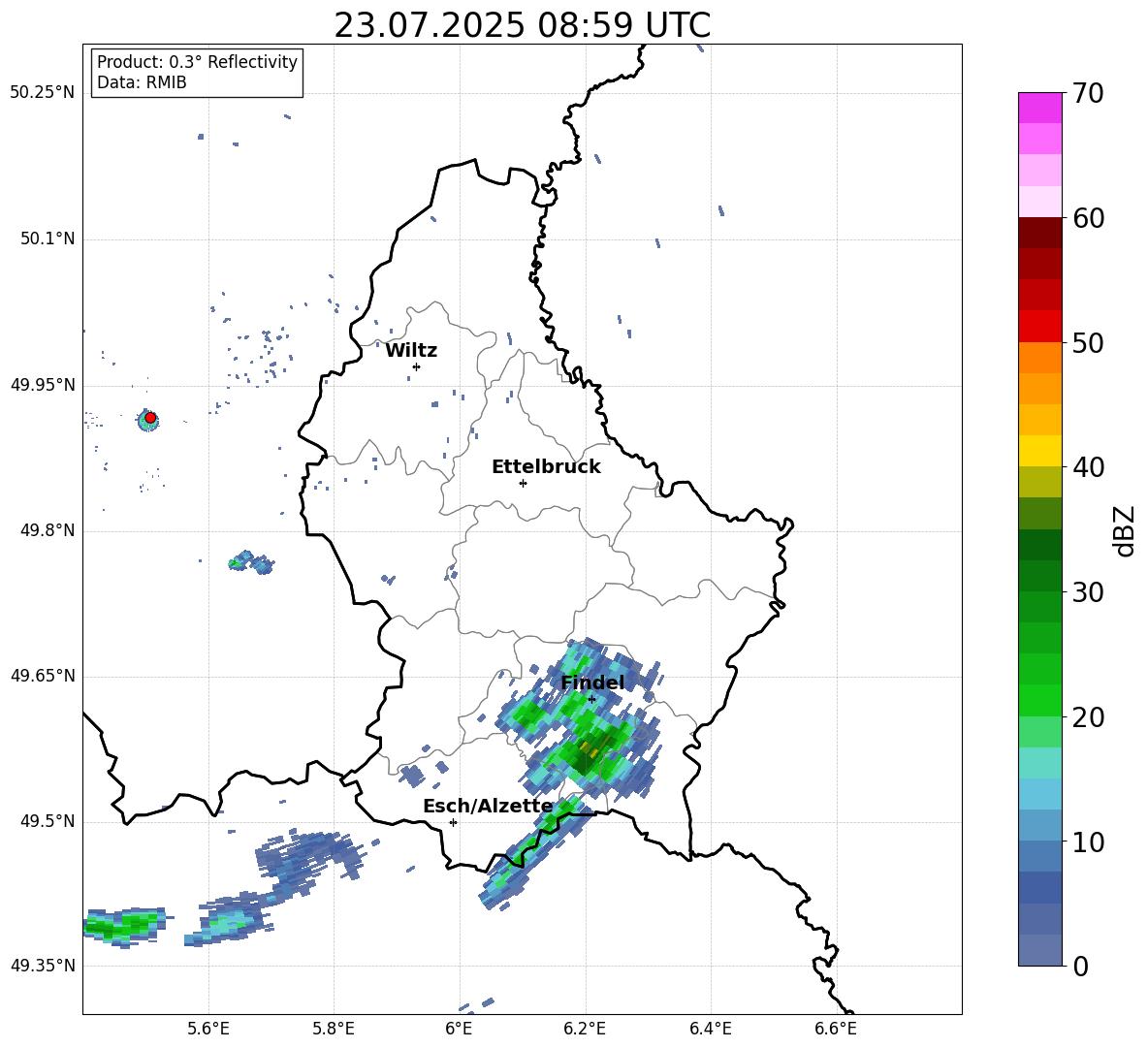Screen dimensions: 1148x1048
Task: Click the Findel city label
Action: tap(592, 683)
